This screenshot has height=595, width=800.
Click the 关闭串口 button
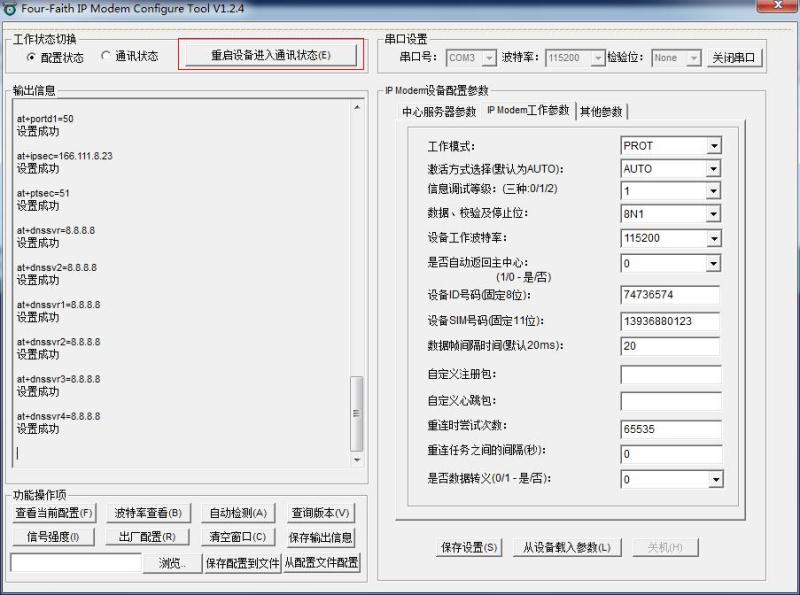pos(734,58)
